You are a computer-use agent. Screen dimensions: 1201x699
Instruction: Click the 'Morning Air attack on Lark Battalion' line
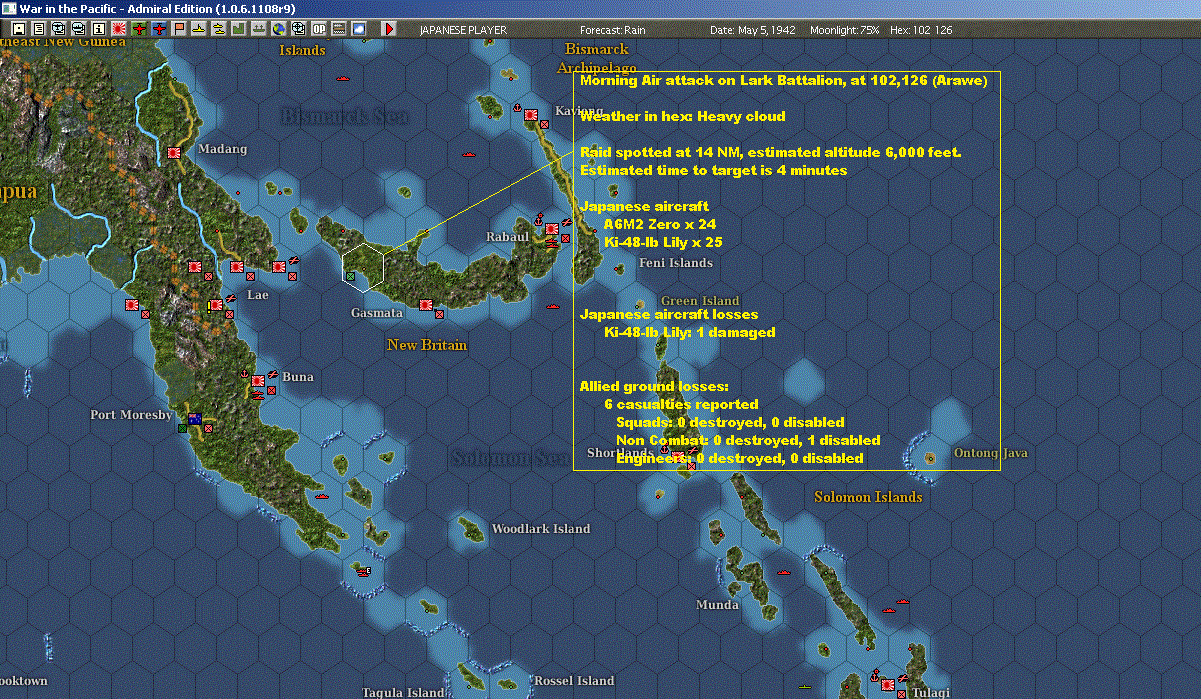(784, 81)
